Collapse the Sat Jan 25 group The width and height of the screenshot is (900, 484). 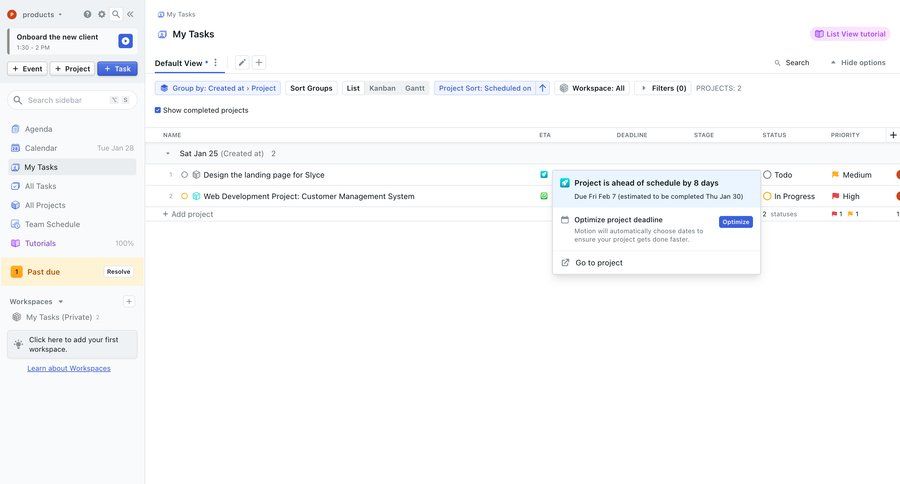coord(168,154)
